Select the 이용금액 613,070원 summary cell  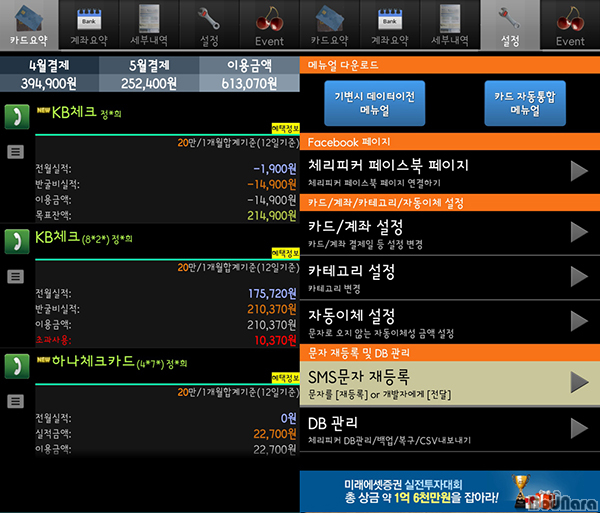[x=249, y=74]
